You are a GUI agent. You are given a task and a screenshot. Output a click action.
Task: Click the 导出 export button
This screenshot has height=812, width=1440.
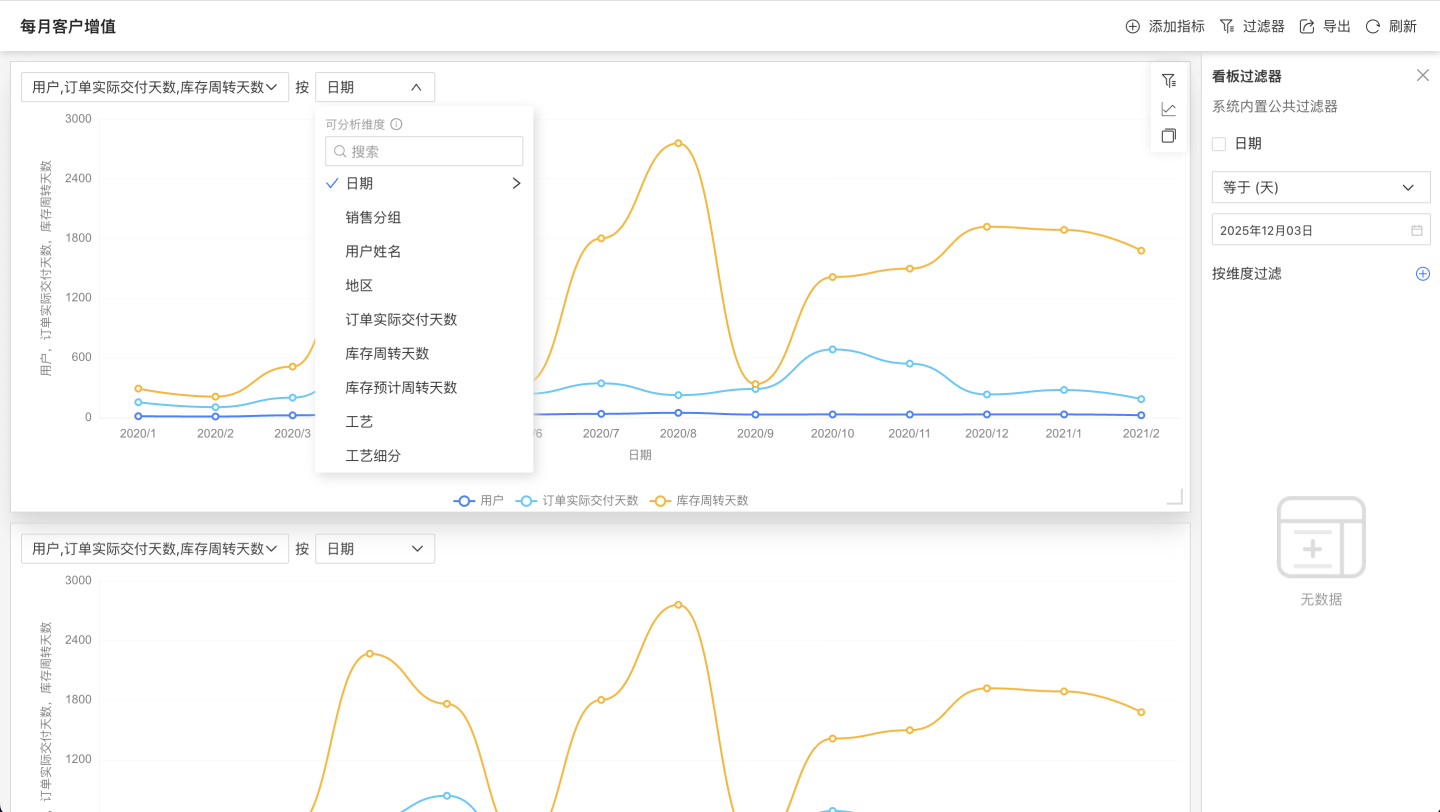[x=1325, y=26]
